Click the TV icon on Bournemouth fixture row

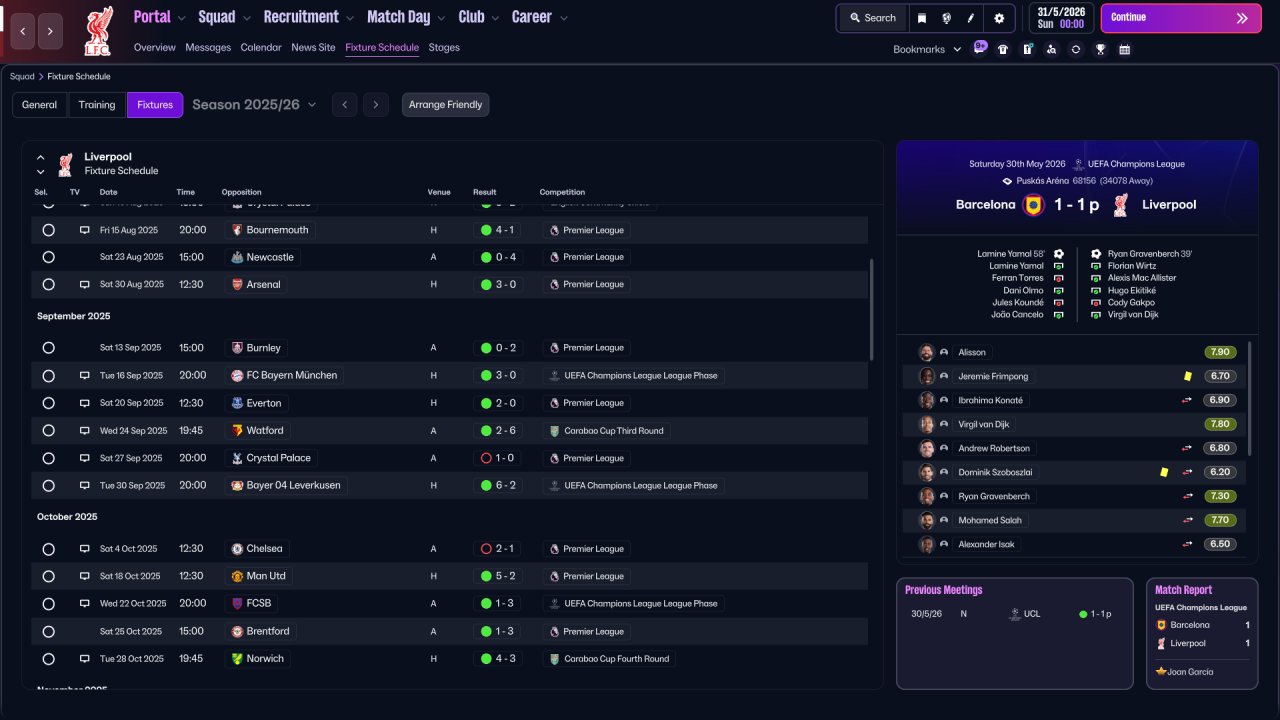click(85, 230)
